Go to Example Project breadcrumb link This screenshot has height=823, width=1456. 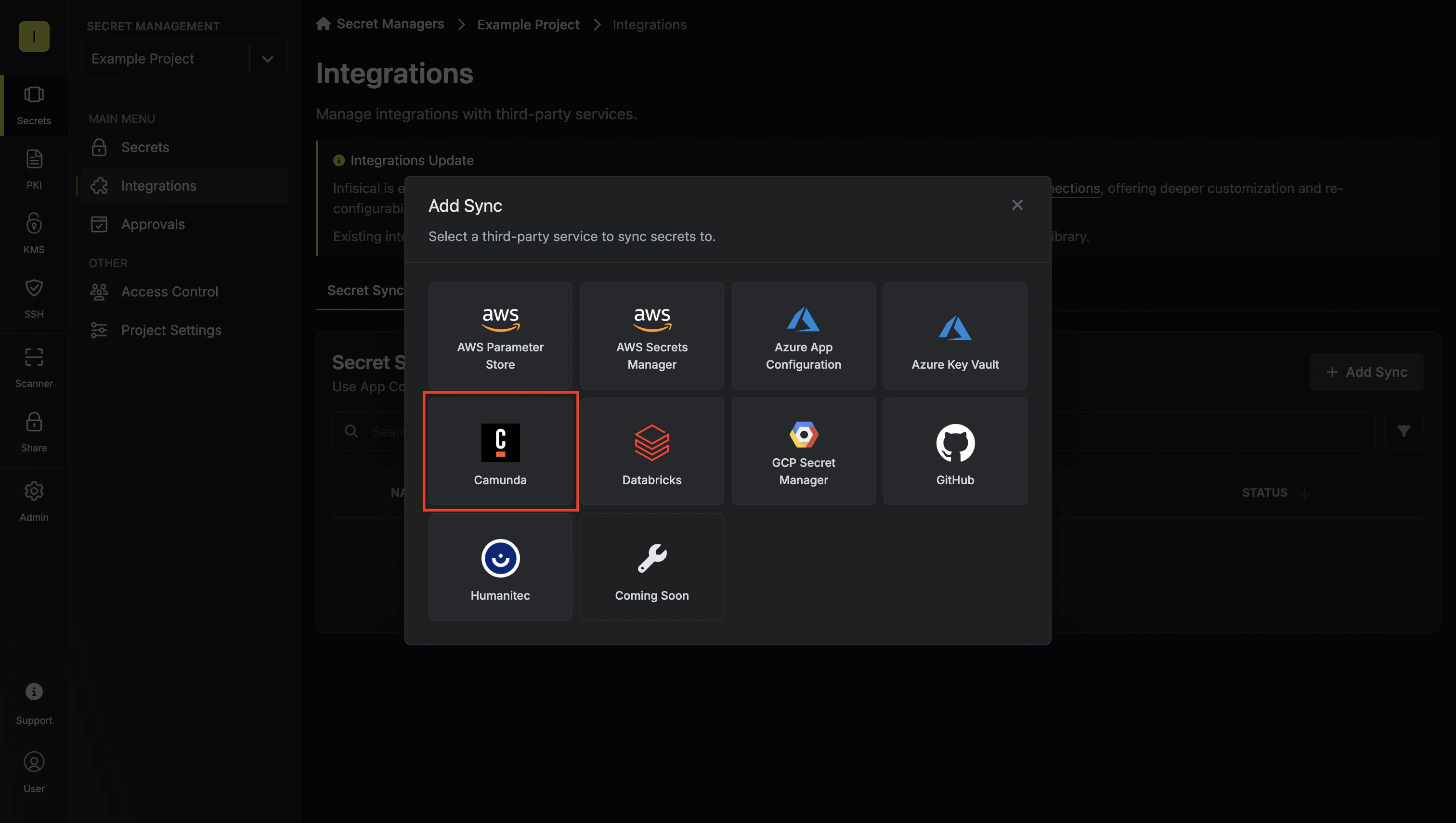tap(528, 25)
